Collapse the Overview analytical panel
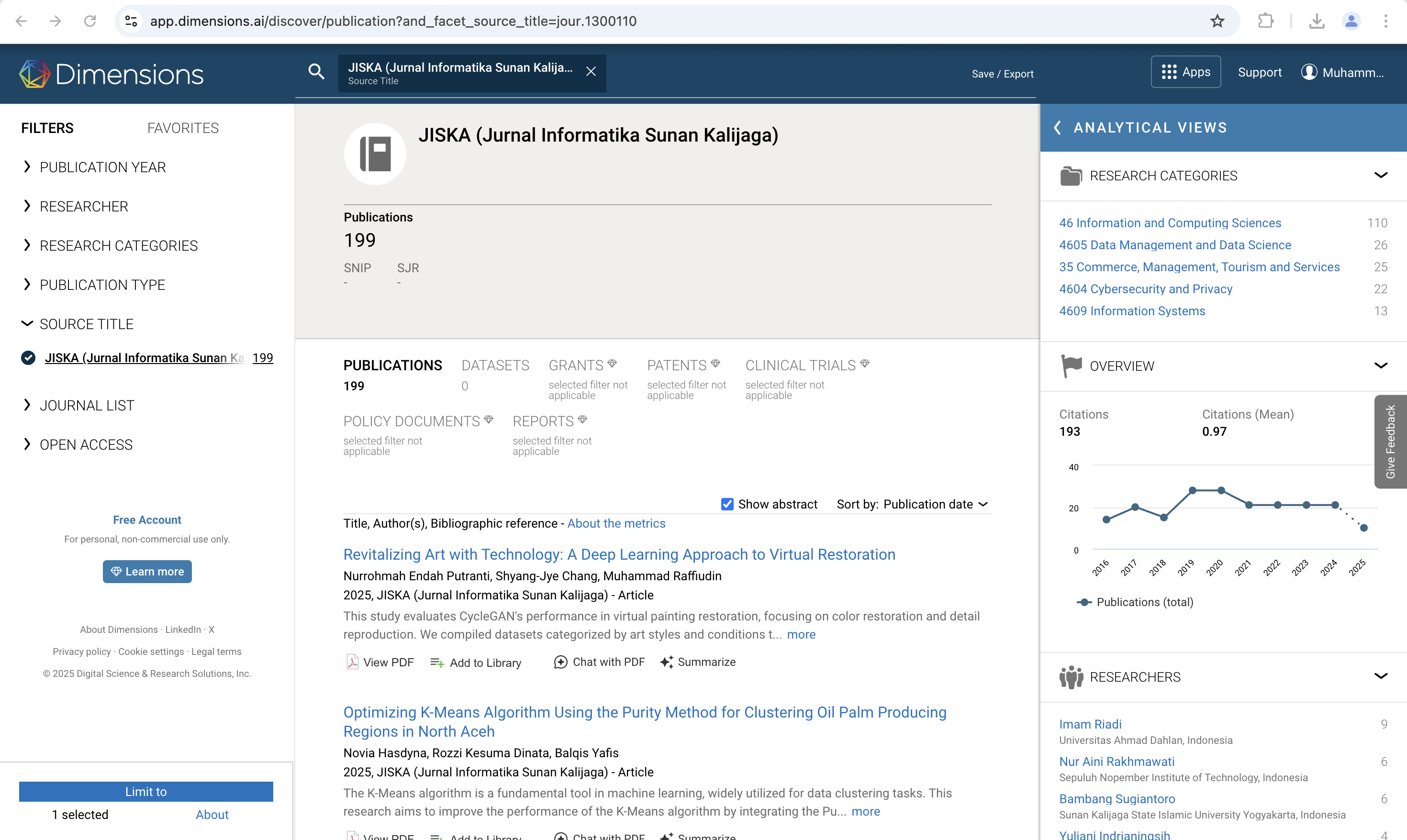This screenshot has width=1407, height=840. (x=1380, y=366)
